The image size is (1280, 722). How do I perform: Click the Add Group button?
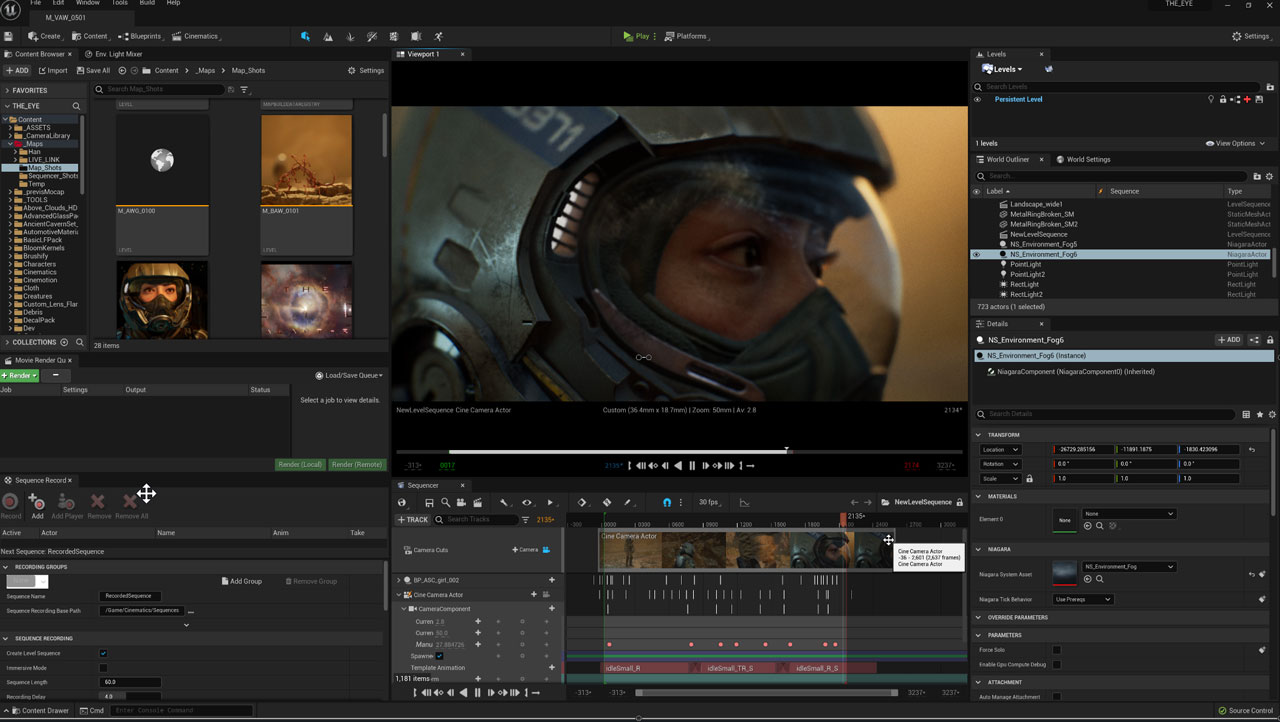[x=241, y=581]
